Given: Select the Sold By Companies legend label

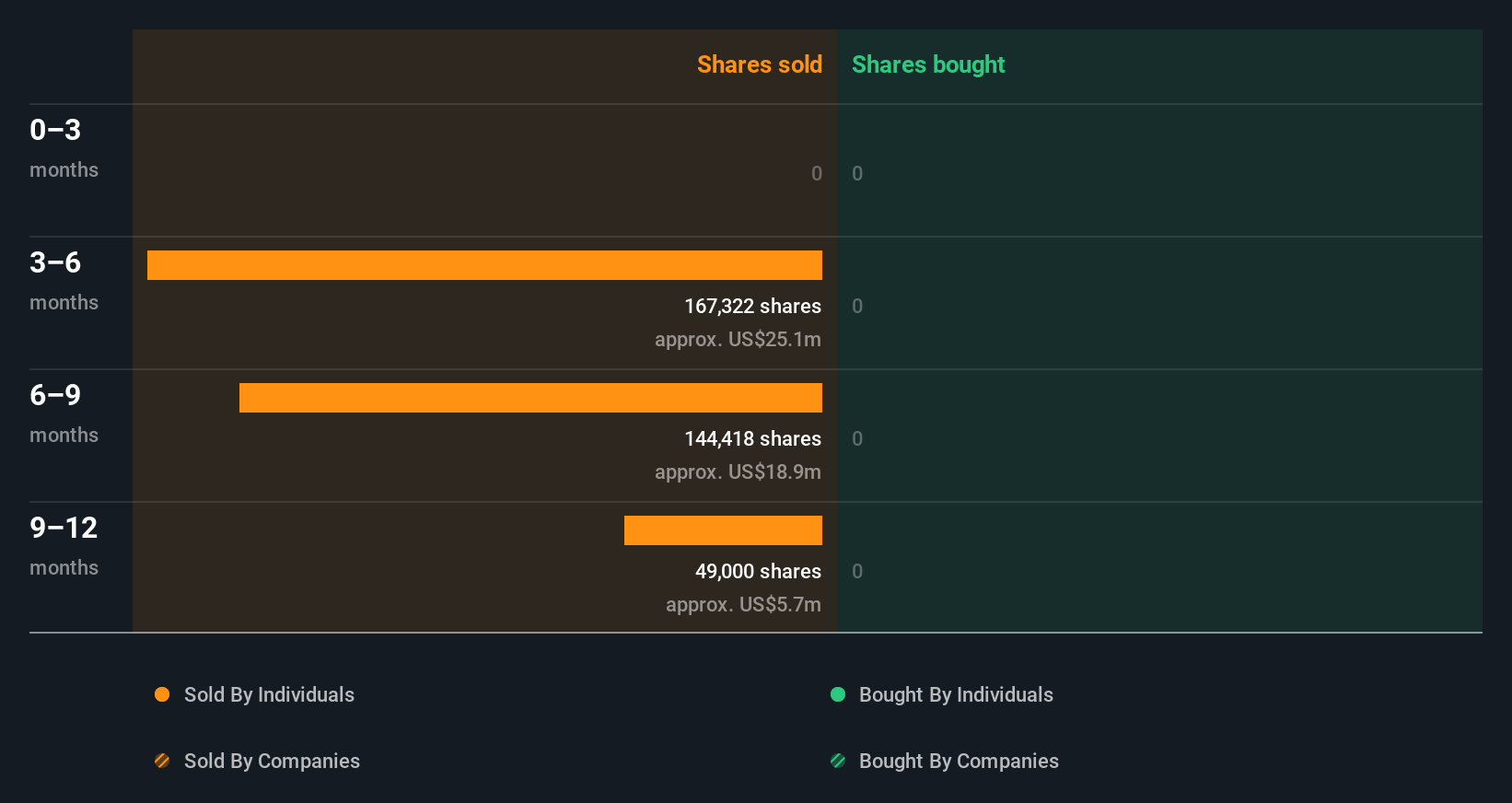Looking at the screenshot, I should 272,762.
